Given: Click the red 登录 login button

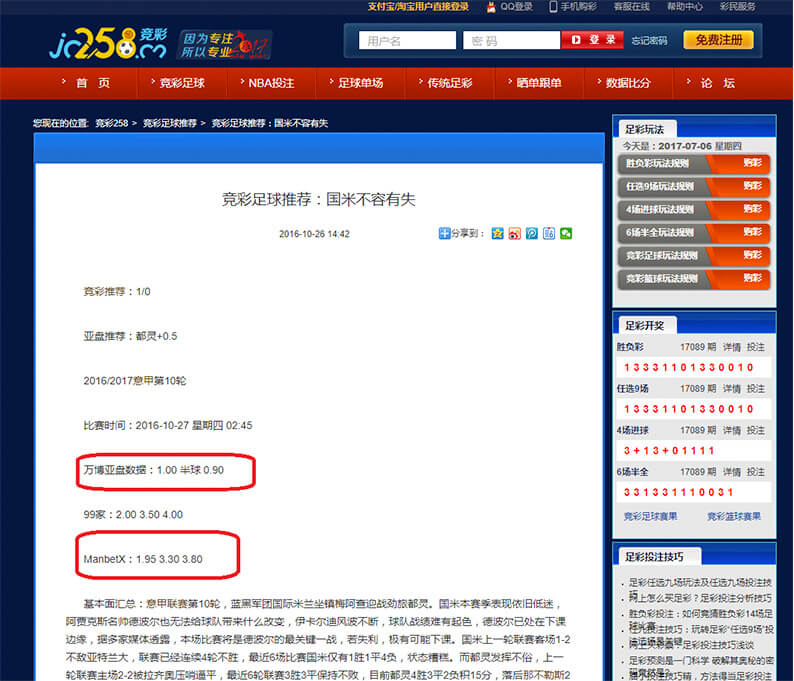Looking at the screenshot, I should point(593,40).
